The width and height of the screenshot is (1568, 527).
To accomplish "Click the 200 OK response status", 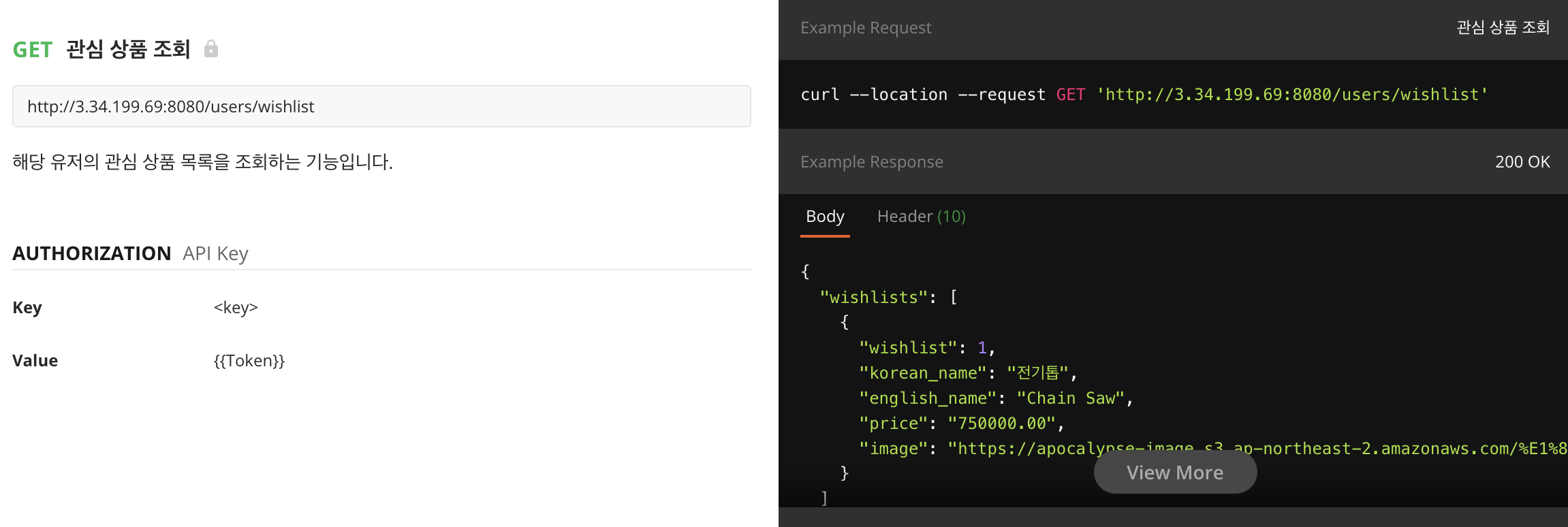I will pyautogui.click(x=1522, y=162).
